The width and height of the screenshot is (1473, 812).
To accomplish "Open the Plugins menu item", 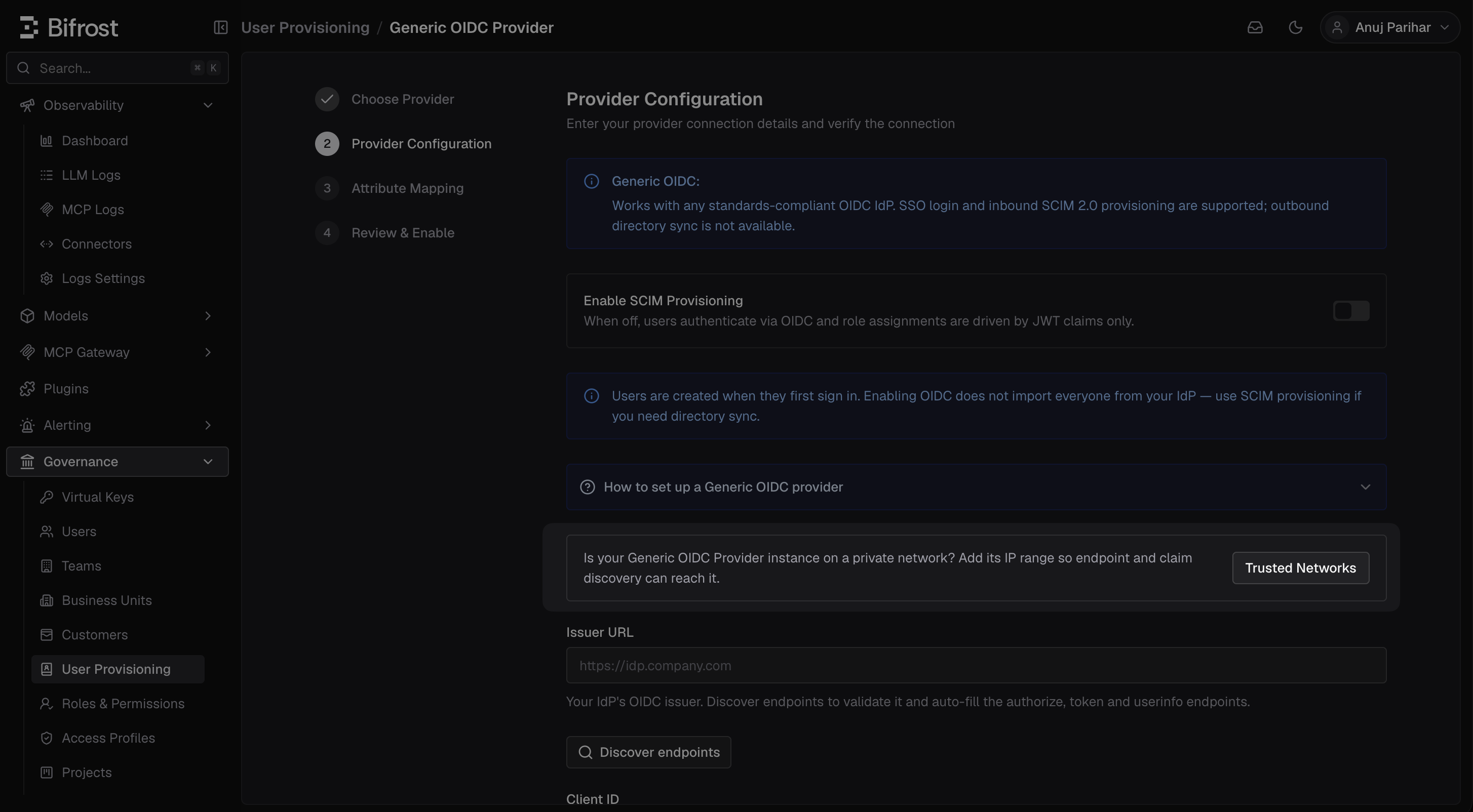I will pyautogui.click(x=117, y=389).
